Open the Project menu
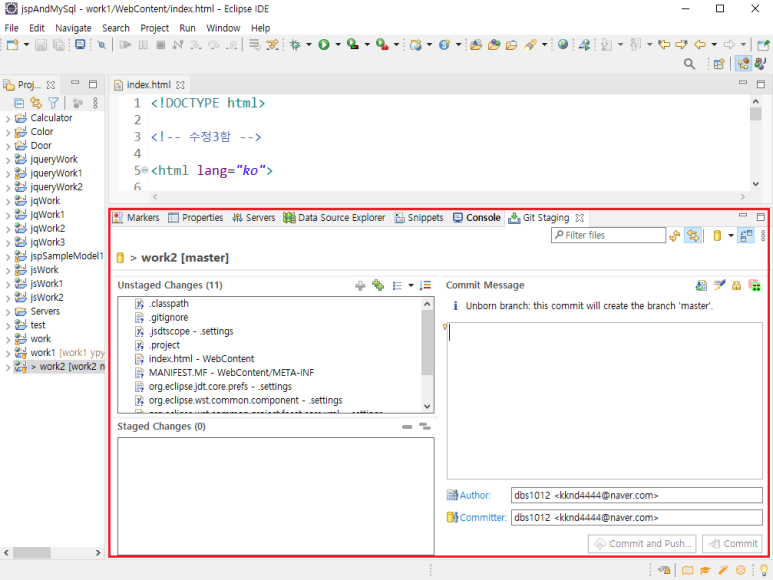This screenshot has width=773, height=580. point(154,28)
